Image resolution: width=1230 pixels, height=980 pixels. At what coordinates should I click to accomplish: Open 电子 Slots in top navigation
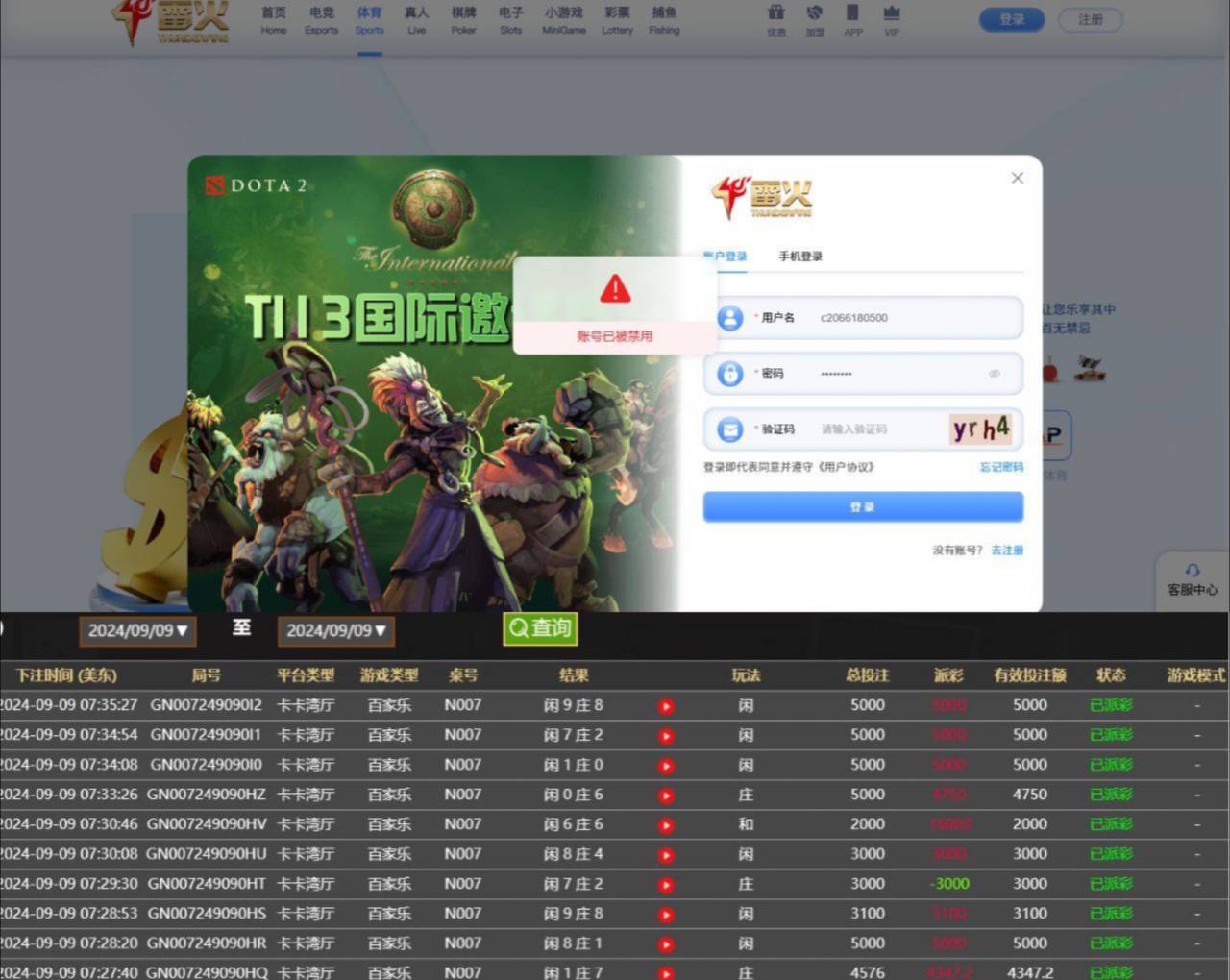coord(511,20)
